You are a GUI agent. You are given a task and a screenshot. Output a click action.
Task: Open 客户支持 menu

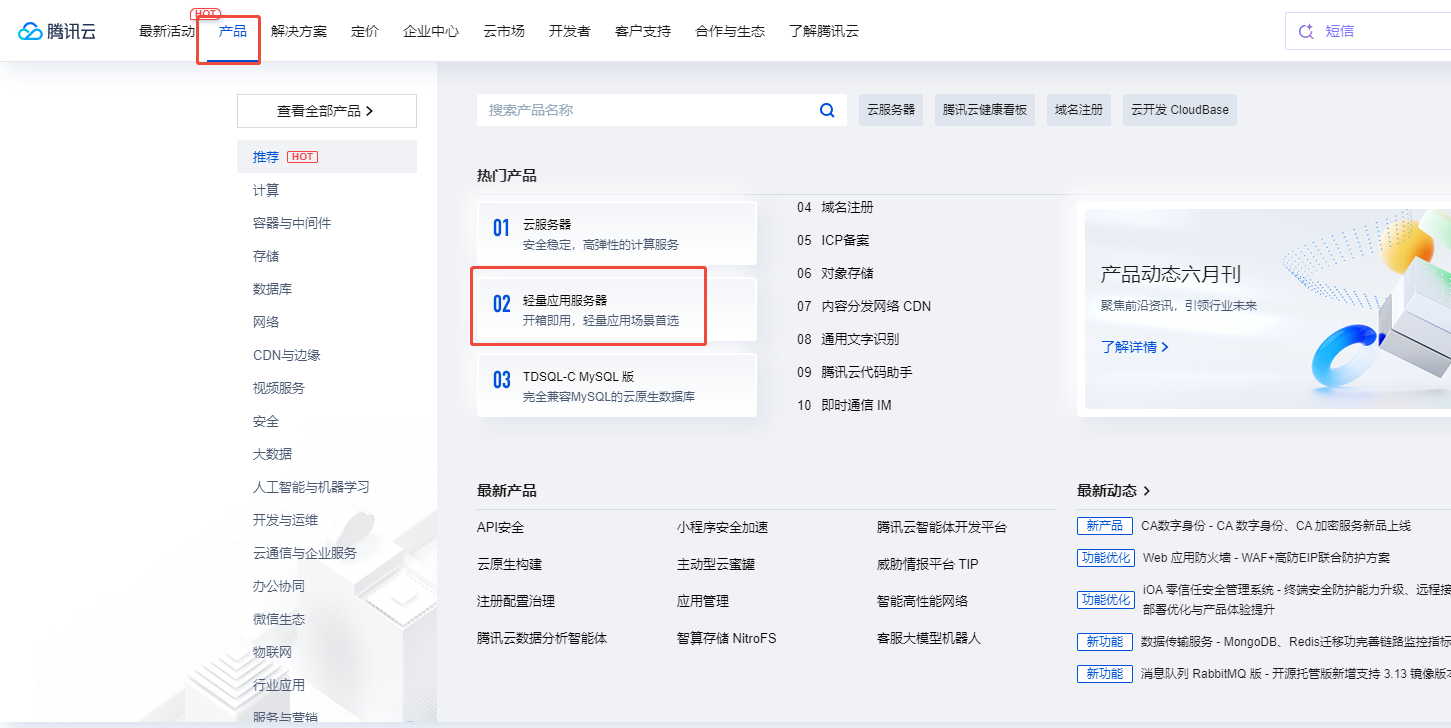(x=643, y=31)
